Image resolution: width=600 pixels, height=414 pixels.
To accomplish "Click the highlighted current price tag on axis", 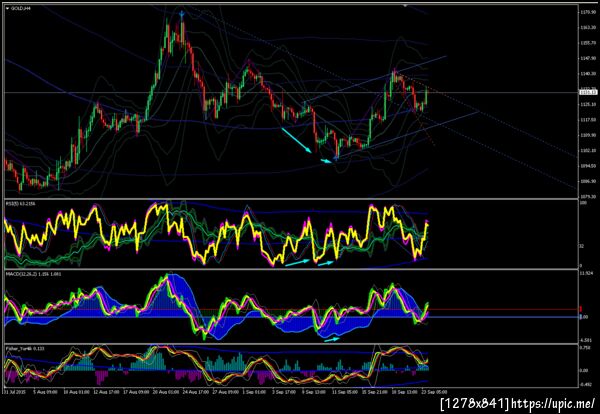I will click(589, 92).
